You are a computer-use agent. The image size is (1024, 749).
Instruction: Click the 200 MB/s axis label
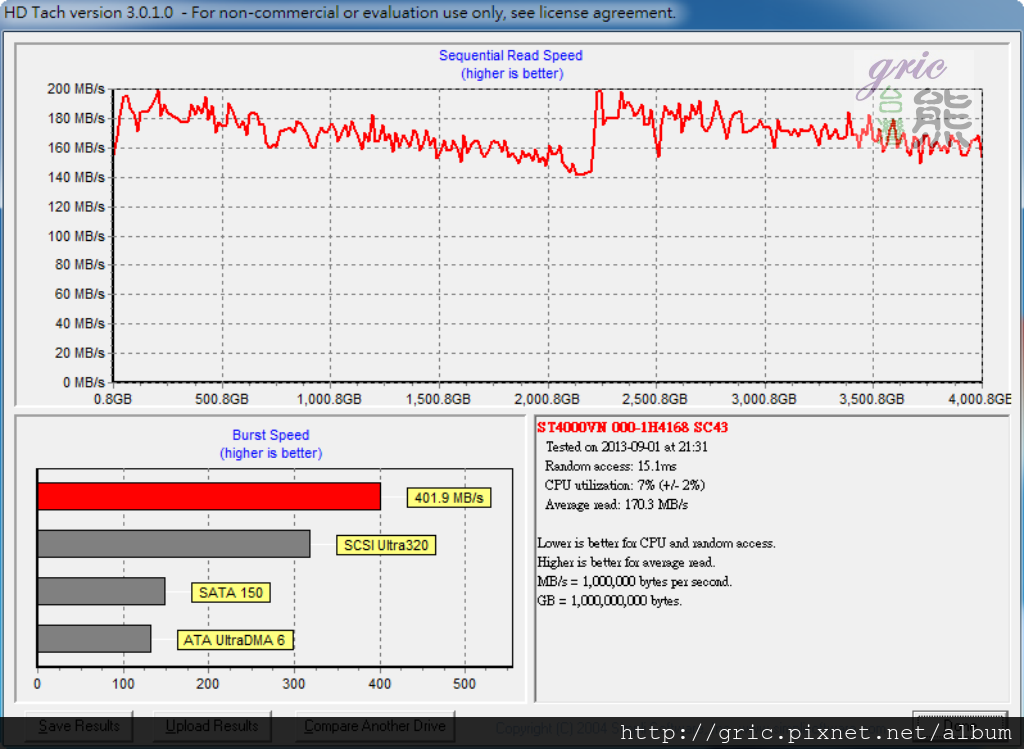click(76, 89)
